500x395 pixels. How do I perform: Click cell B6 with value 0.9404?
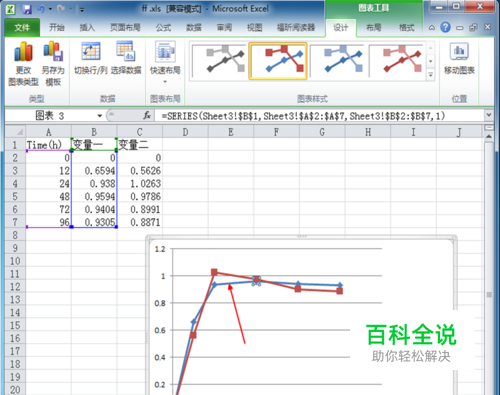[94, 209]
